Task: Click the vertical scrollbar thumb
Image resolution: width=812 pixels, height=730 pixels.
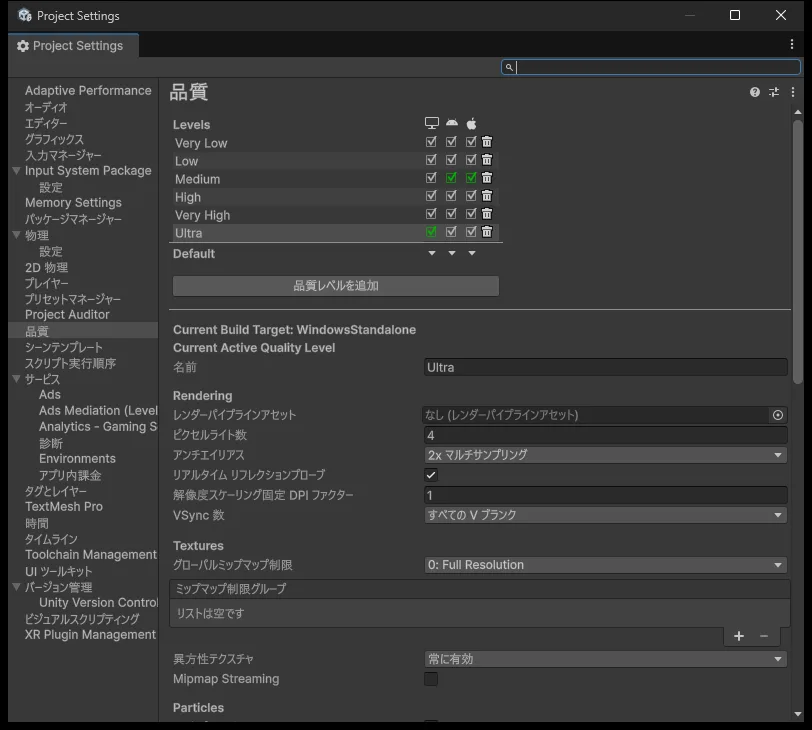Action: [x=798, y=252]
